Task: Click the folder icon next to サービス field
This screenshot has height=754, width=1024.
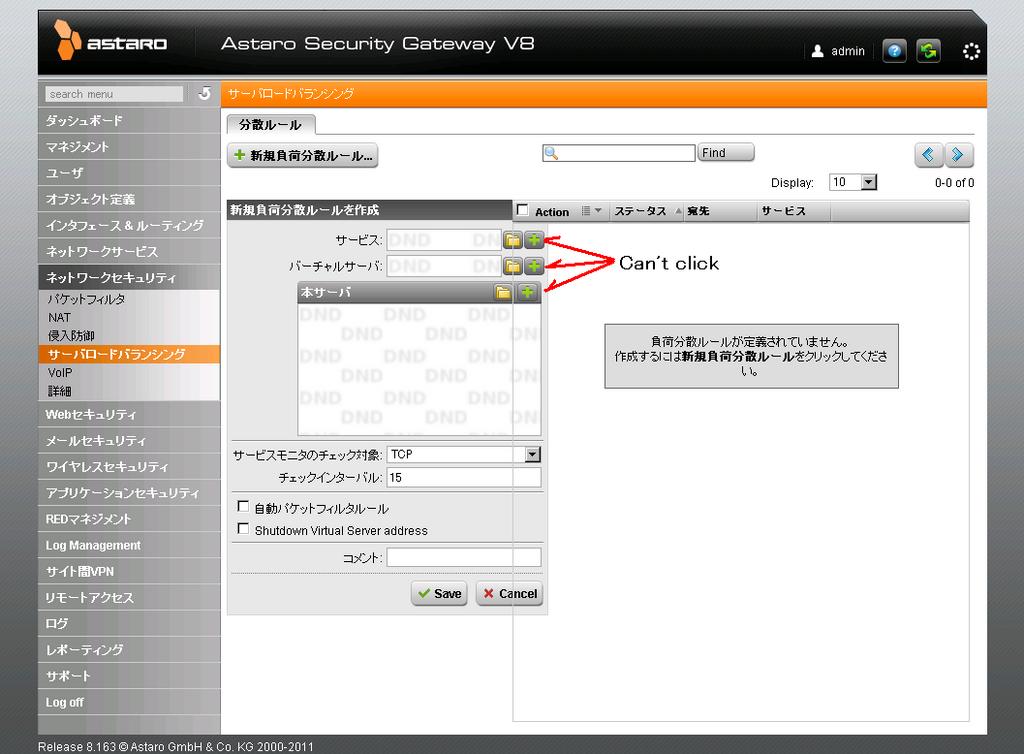Action: [x=512, y=240]
